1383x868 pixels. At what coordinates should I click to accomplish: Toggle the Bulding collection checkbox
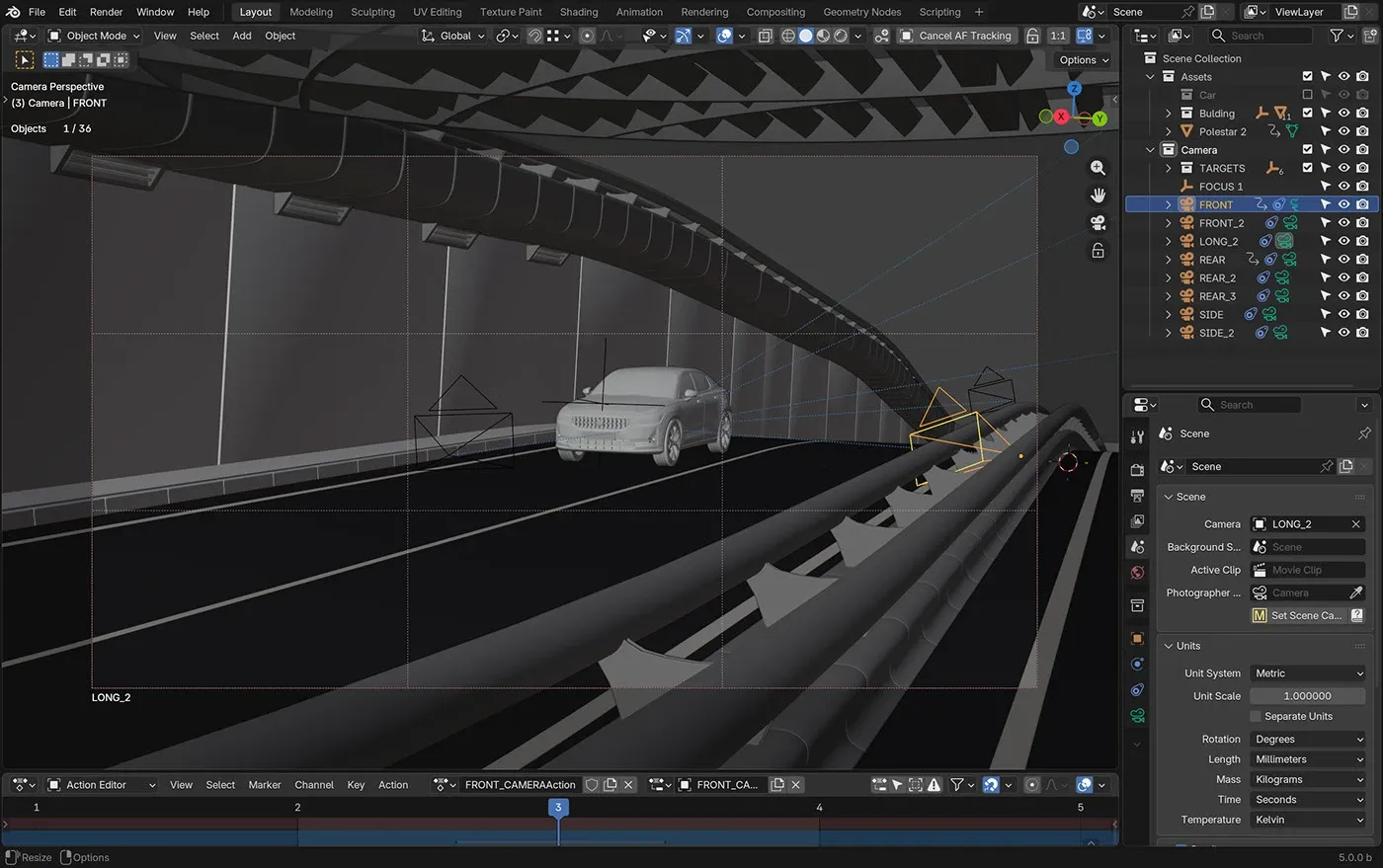coord(1307,113)
